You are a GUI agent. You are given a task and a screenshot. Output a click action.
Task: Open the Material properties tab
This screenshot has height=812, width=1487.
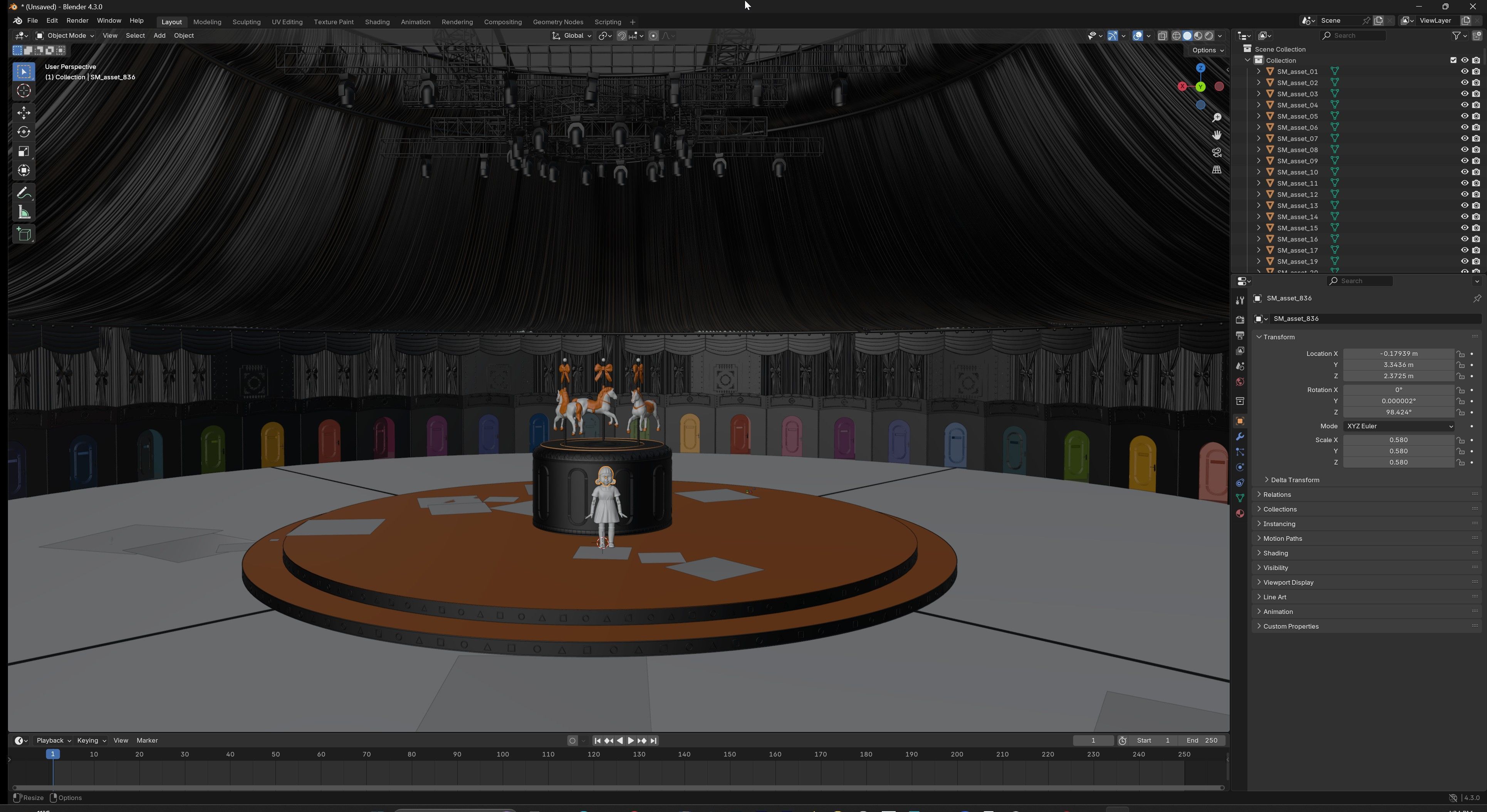tap(1239, 513)
